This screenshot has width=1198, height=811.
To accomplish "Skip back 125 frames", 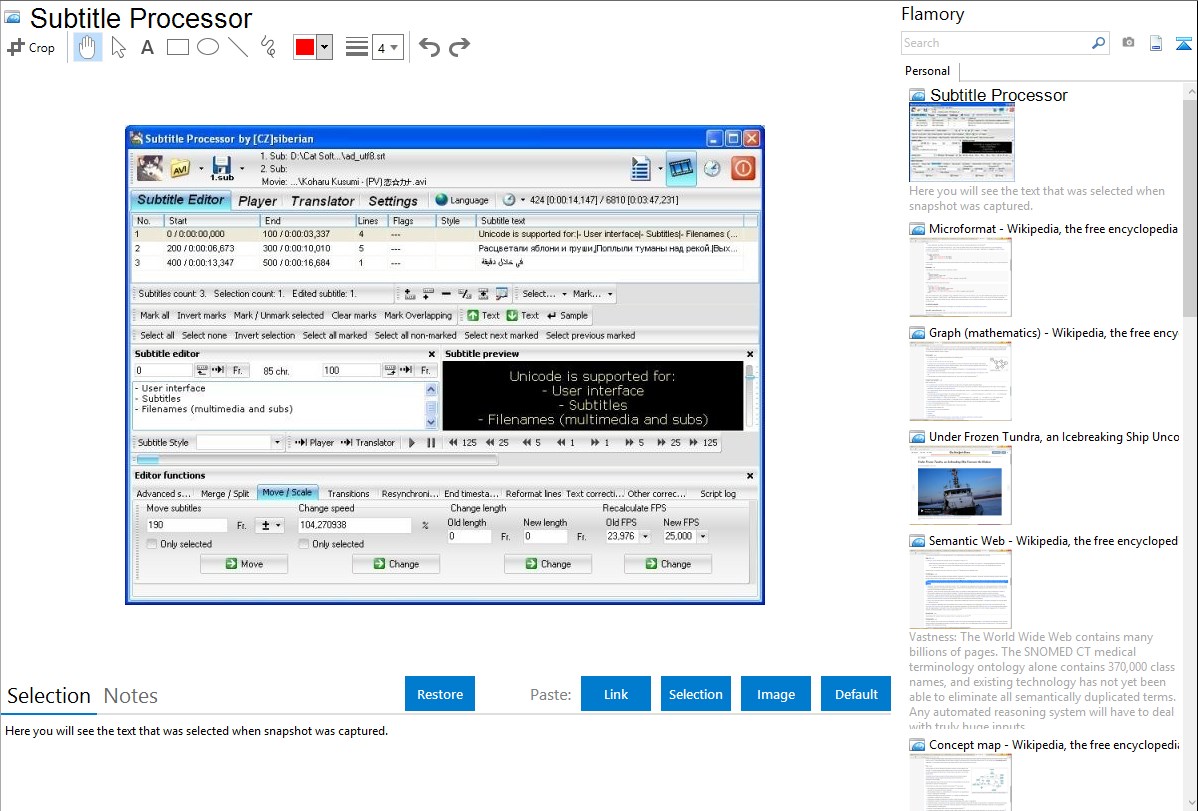I will (x=462, y=443).
